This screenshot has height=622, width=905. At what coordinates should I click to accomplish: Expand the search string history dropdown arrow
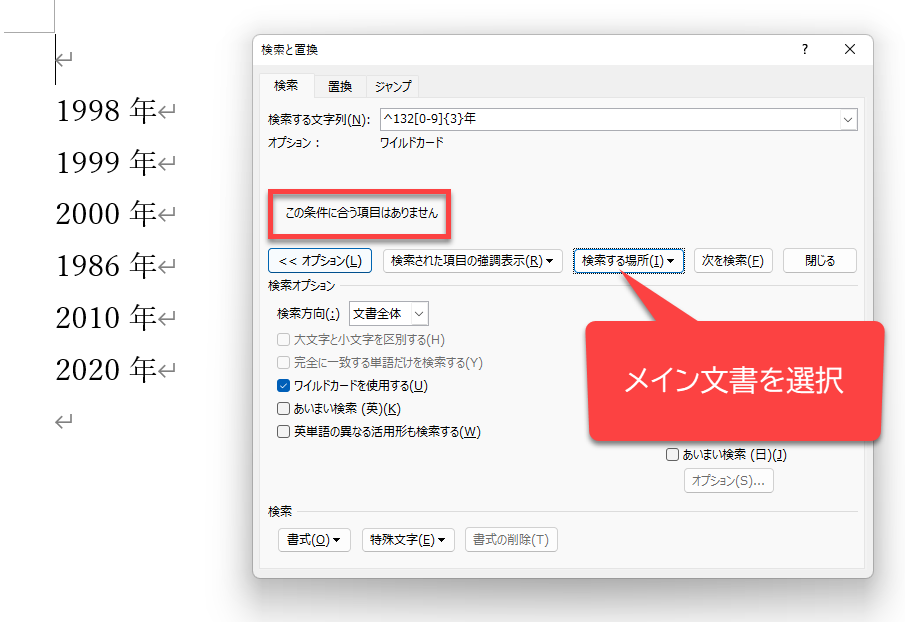pos(848,119)
